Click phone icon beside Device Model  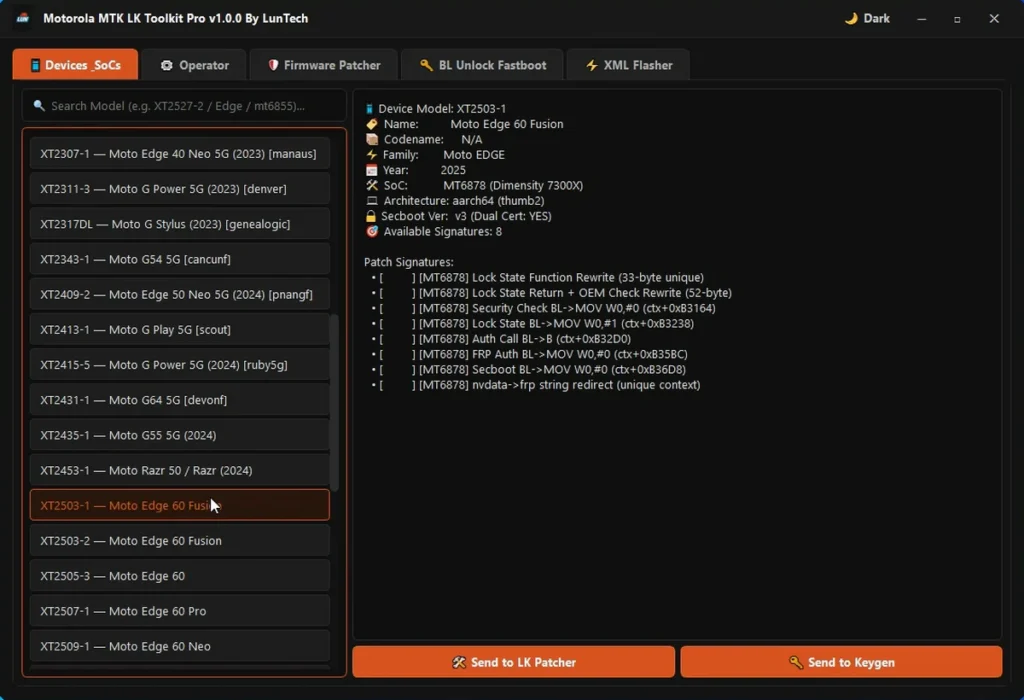(x=369, y=109)
